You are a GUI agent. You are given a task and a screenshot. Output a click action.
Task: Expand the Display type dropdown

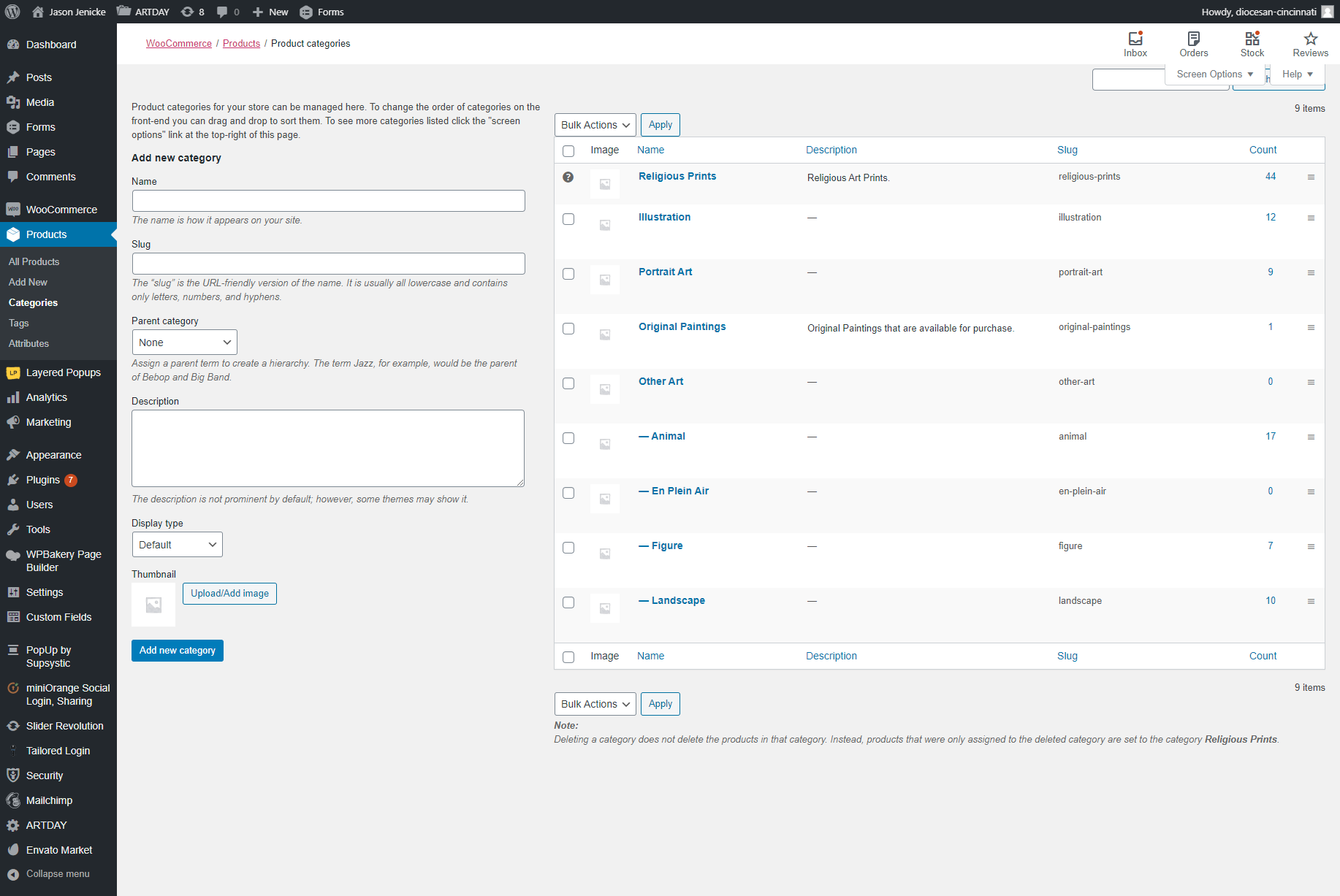tap(177, 545)
